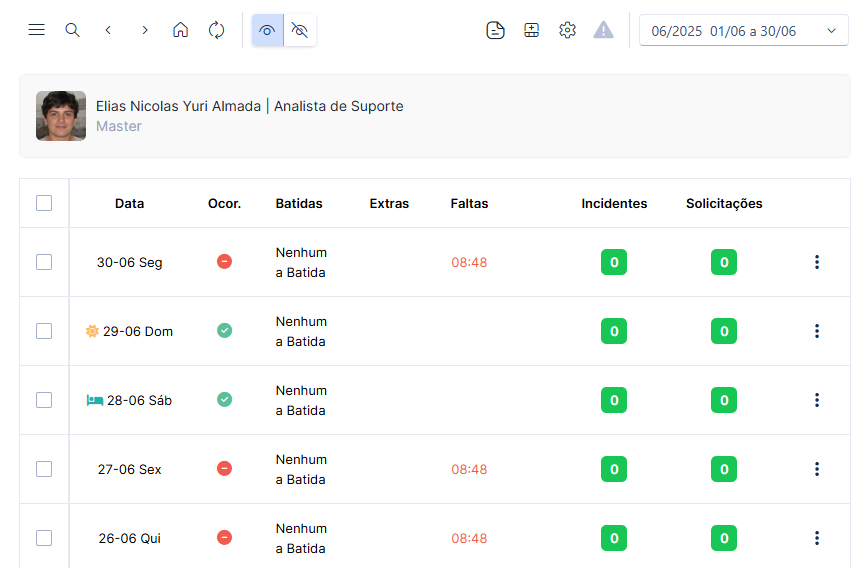This screenshot has height=568, width=858.
Task: Click red occurrence icon for 27-06
Action: (224, 468)
